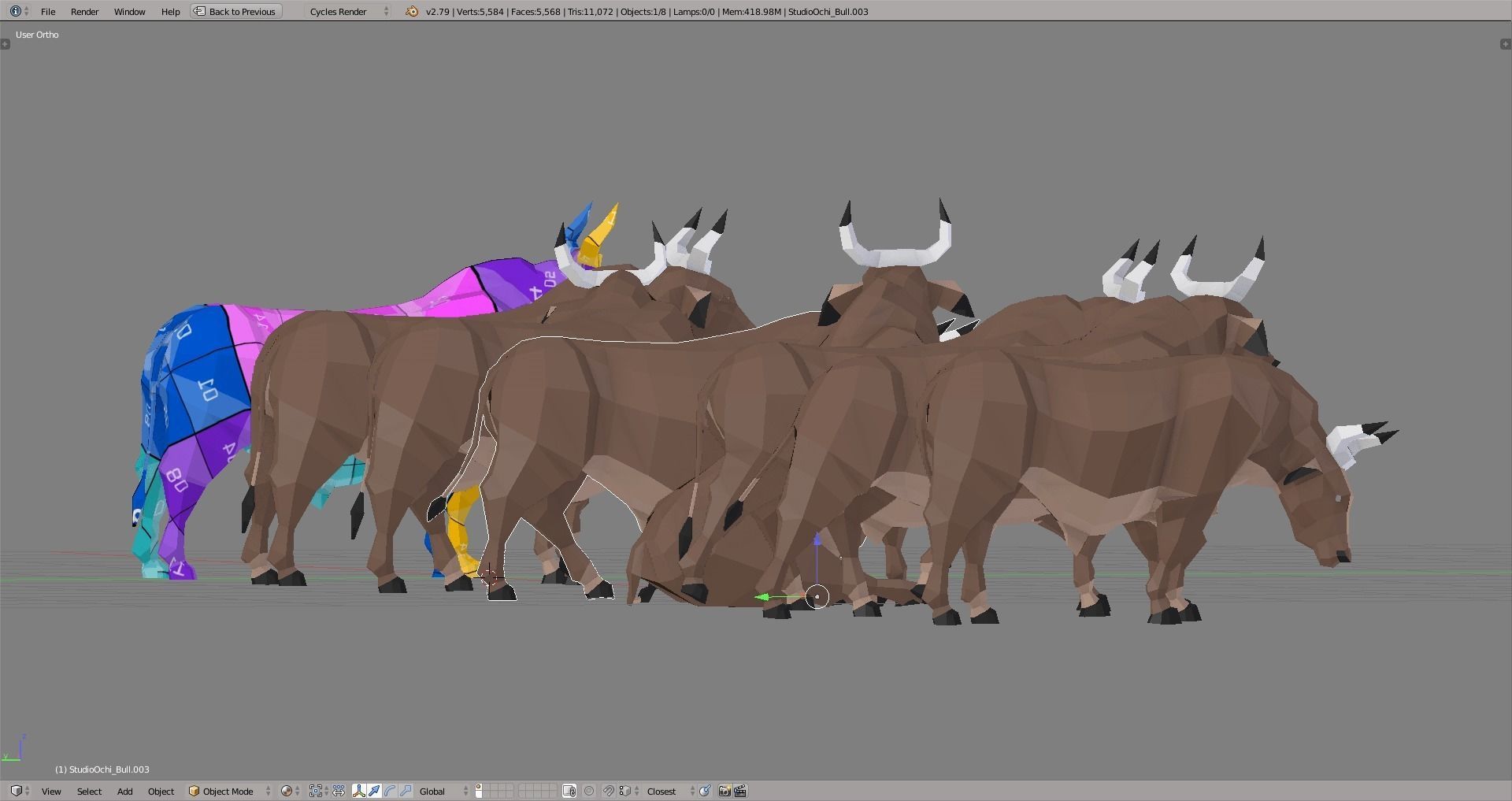1512x801 pixels.
Task: Enable the rotate manipulator arc
Action: point(390,791)
